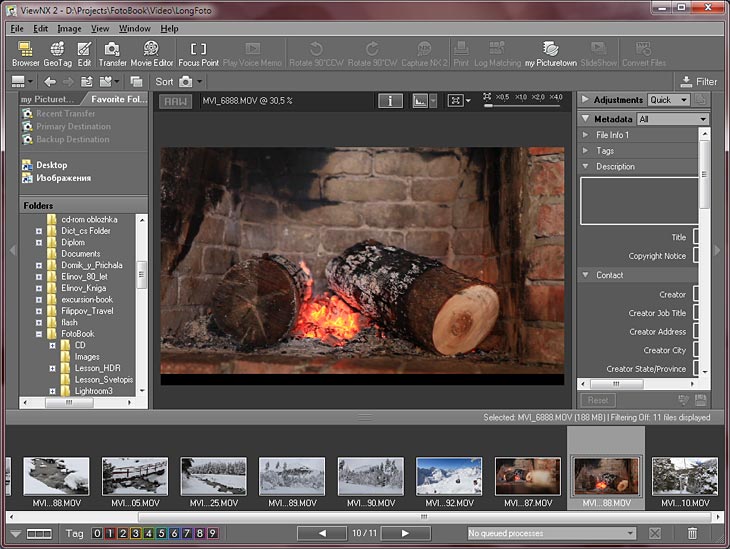The height and width of the screenshot is (549, 730).
Task: Click the Description text field
Action: pos(639,201)
